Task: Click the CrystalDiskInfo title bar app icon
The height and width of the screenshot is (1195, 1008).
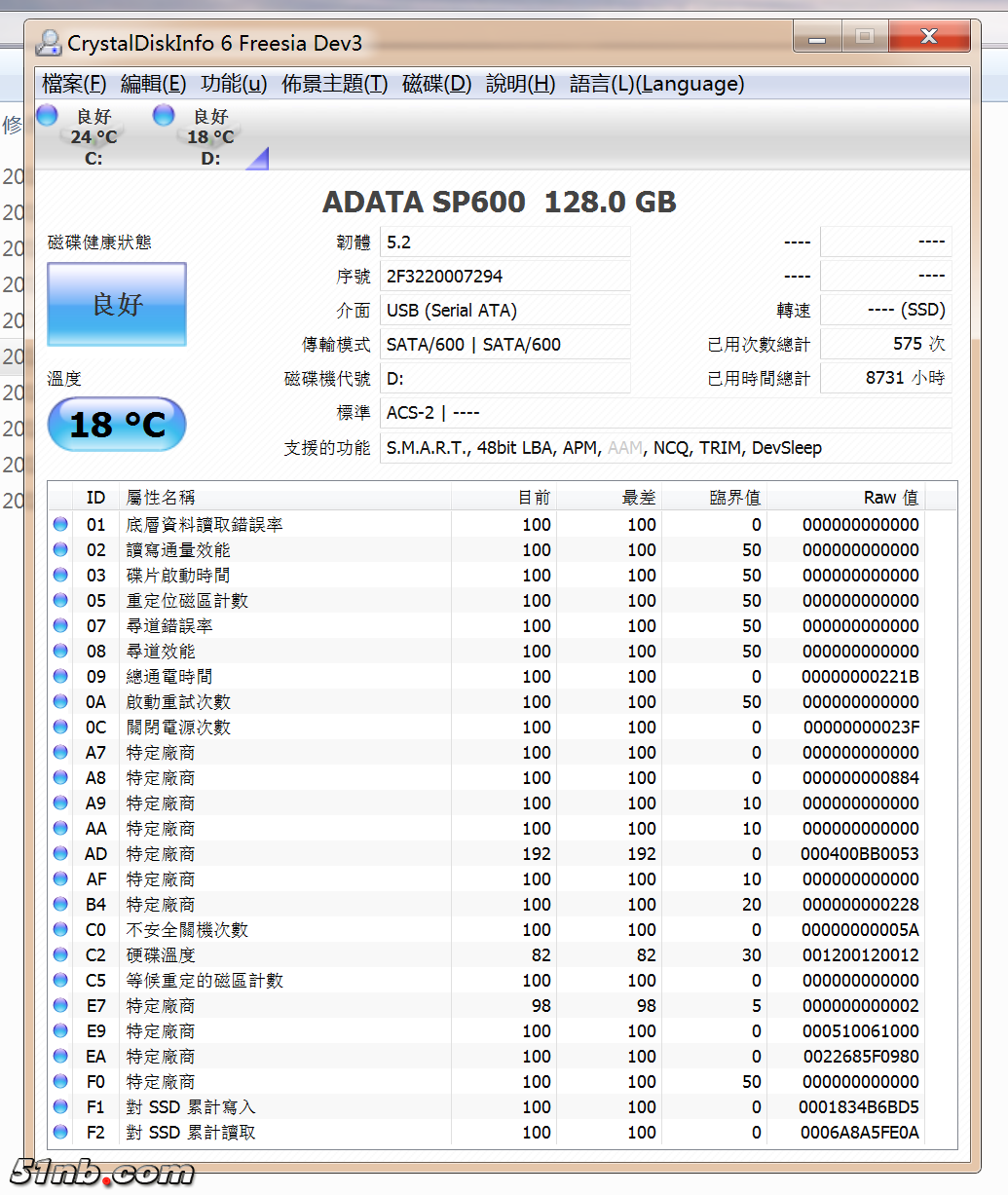Action: (x=48, y=43)
